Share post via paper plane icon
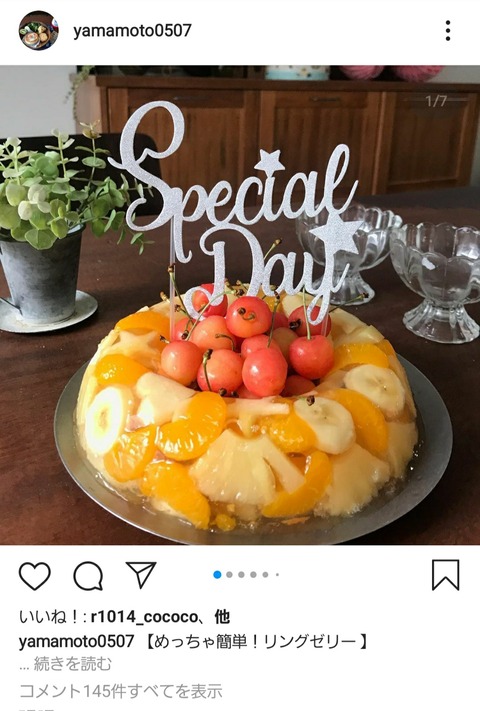Viewport: 480px width, 711px height. [141, 575]
